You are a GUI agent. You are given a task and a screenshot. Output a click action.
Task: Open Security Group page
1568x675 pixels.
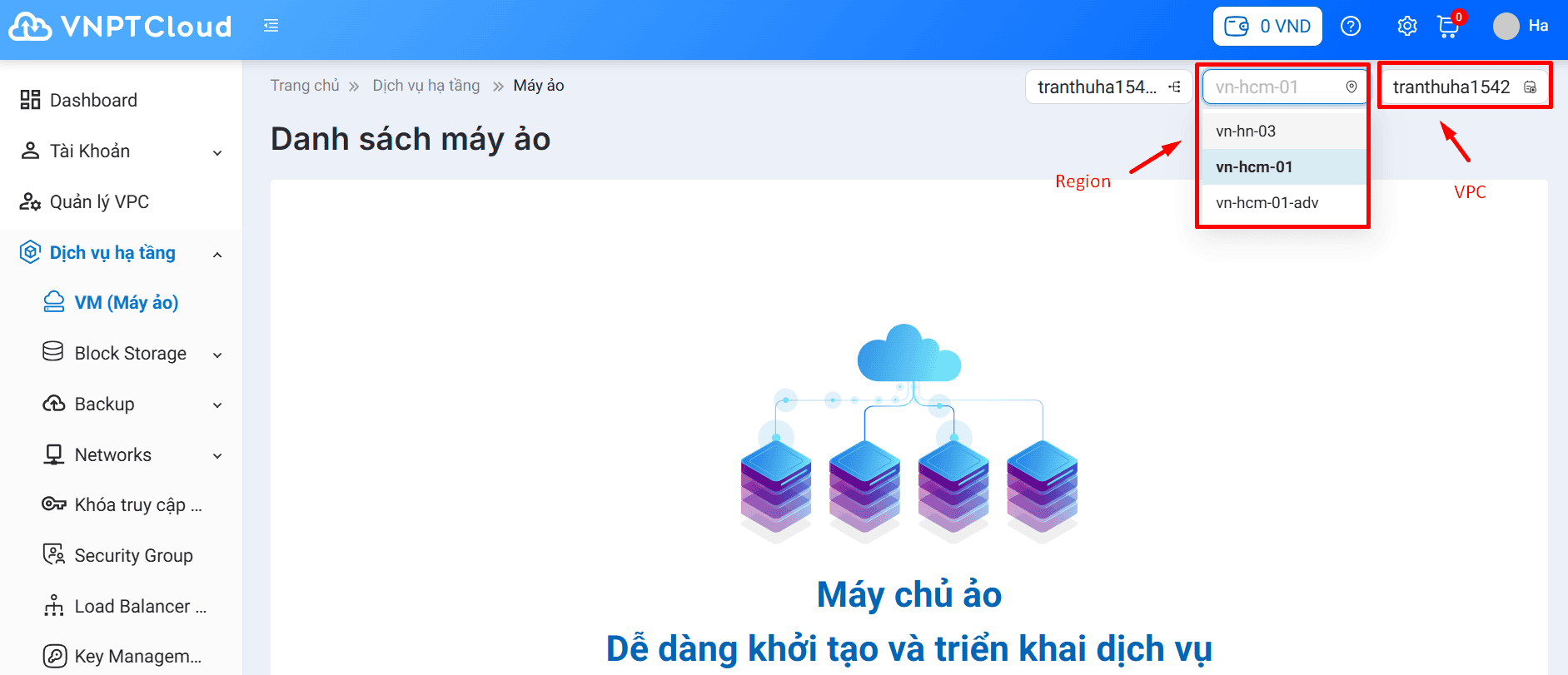tap(133, 556)
